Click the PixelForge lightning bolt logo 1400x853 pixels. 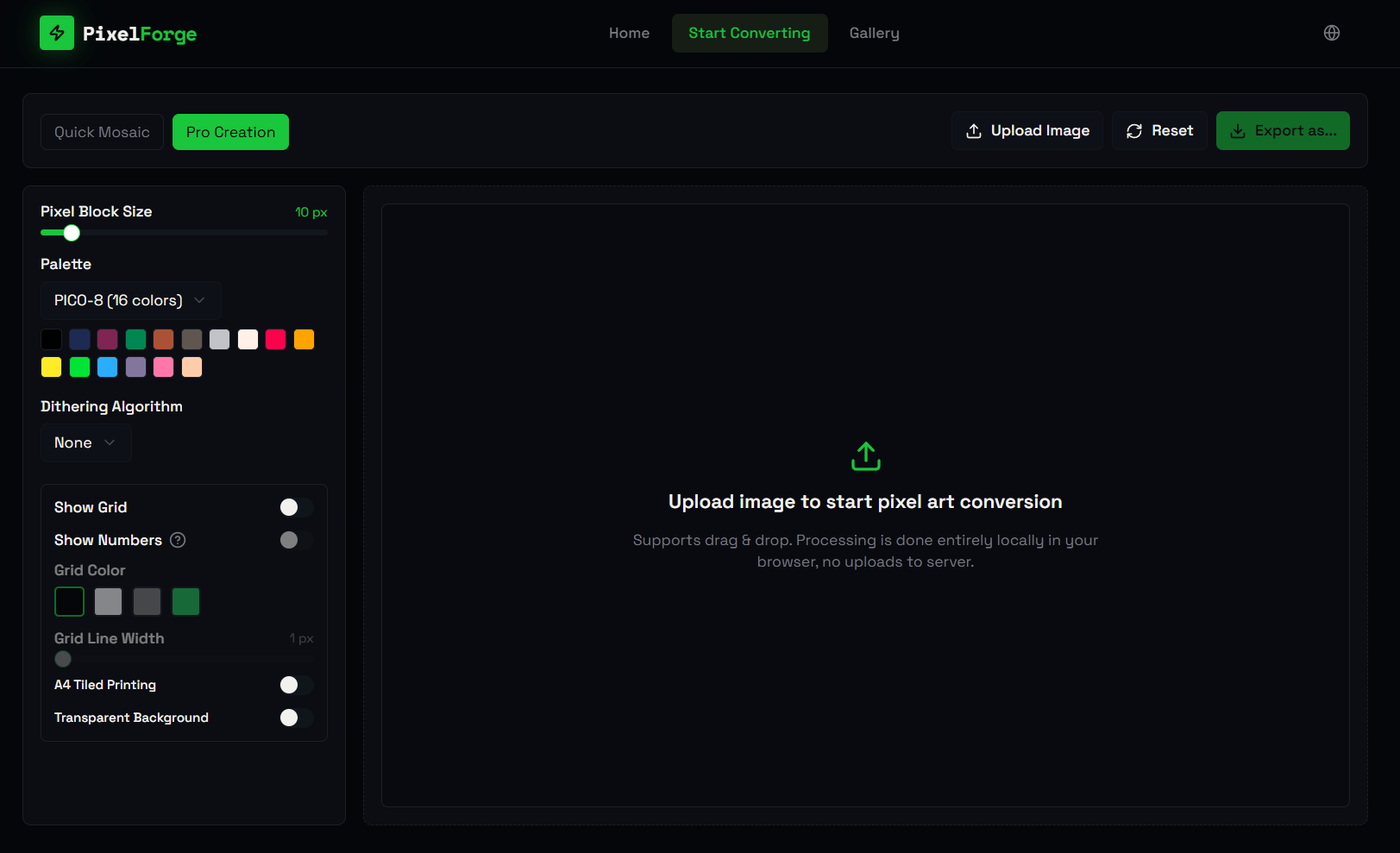pos(57,33)
